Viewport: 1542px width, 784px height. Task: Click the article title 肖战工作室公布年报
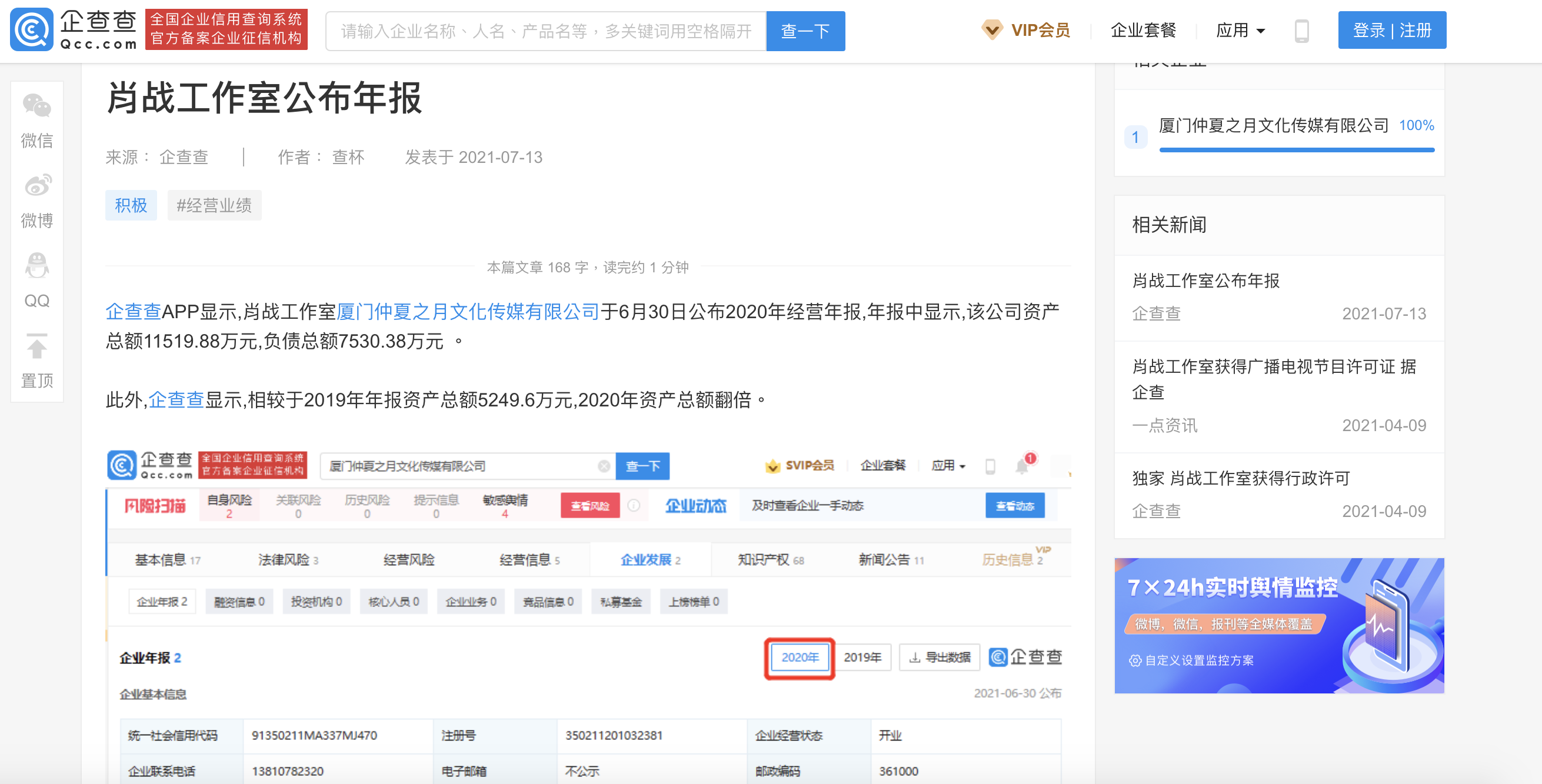click(x=264, y=98)
